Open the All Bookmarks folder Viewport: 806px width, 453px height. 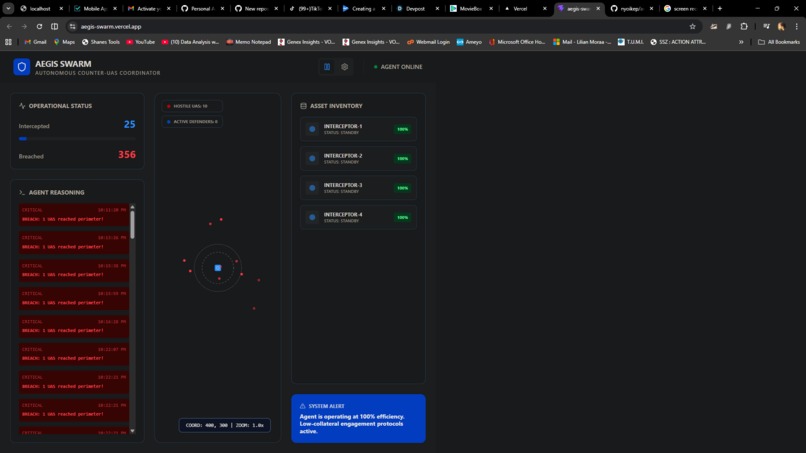pyautogui.click(x=779, y=42)
